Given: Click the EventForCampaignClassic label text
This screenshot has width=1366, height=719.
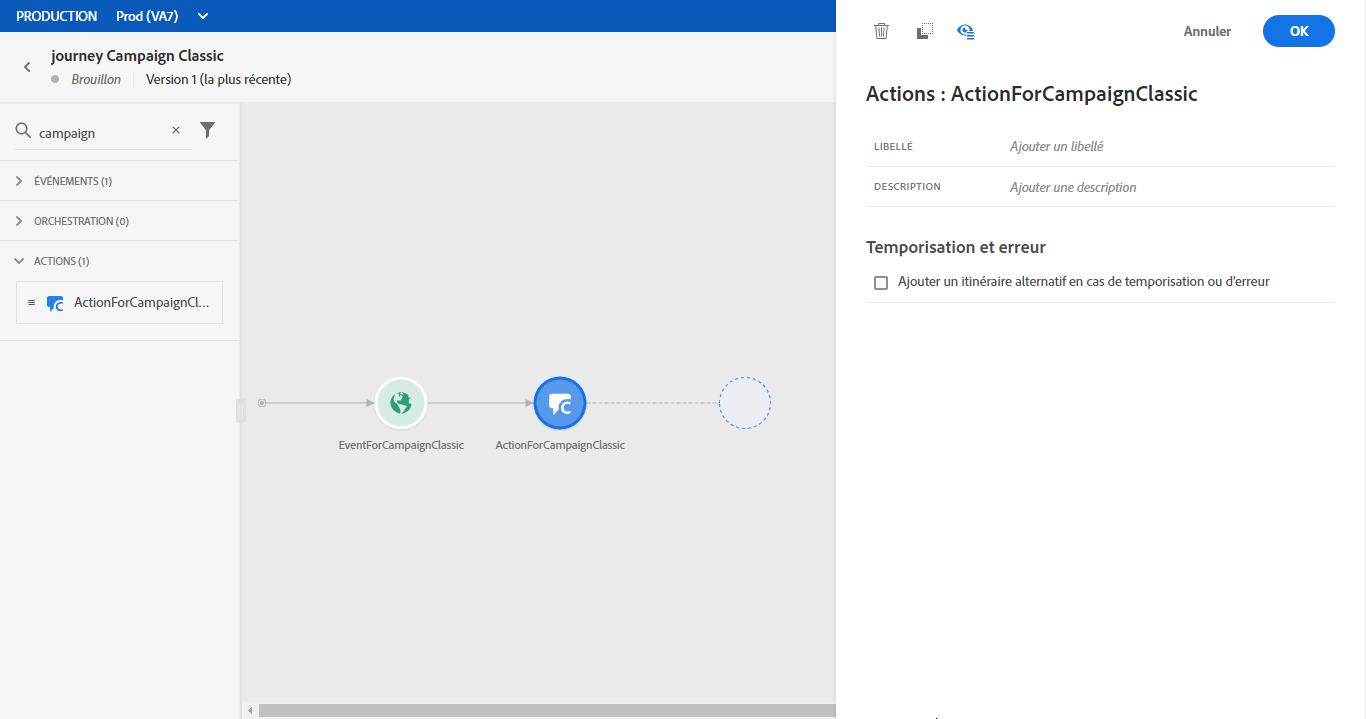Looking at the screenshot, I should point(401,445).
